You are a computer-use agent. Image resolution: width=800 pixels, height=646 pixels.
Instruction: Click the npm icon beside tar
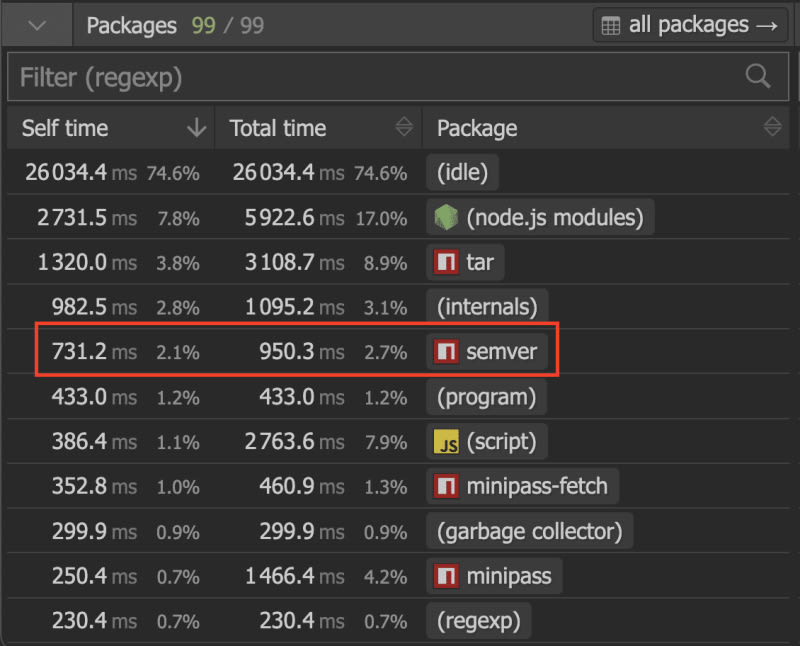[x=446, y=263]
